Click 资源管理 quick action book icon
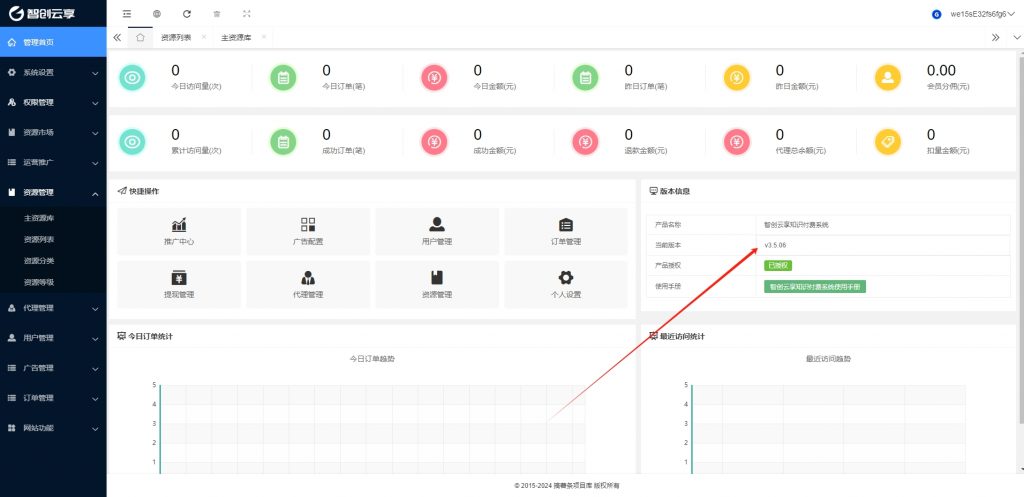The height and width of the screenshot is (497, 1024). 437,278
